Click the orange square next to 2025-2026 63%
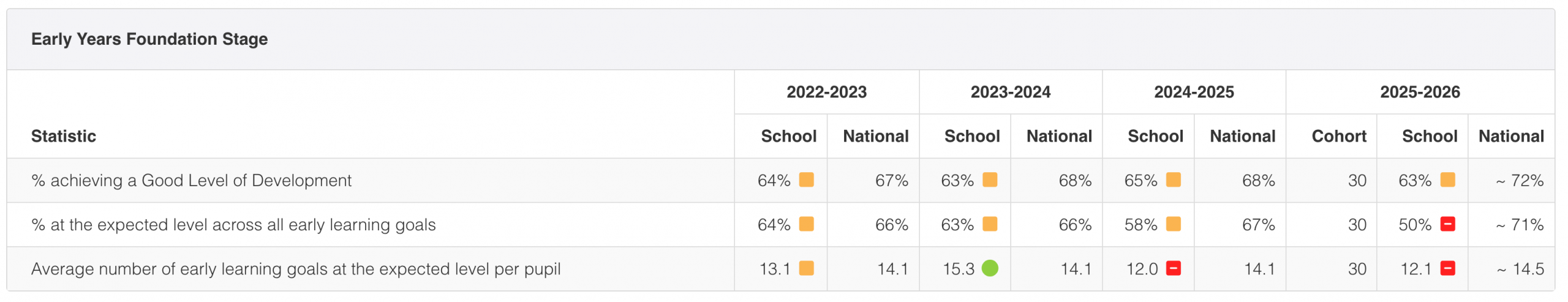The width and height of the screenshot is (1568, 302). click(1447, 179)
